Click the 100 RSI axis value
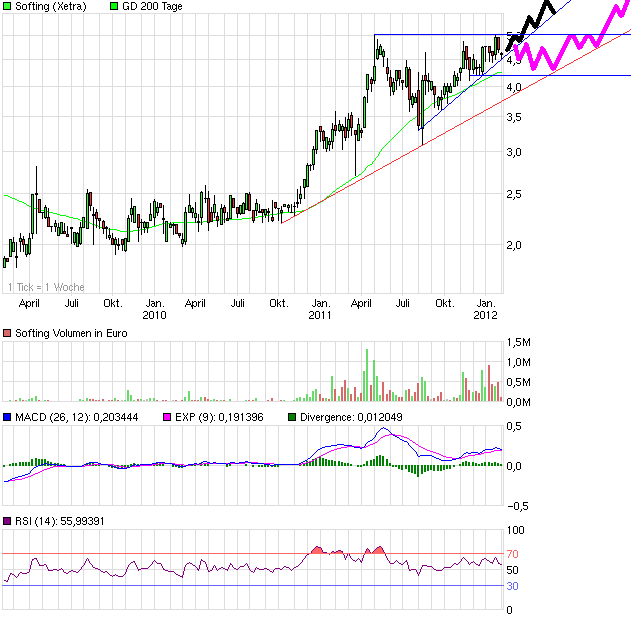Viewport: 631px width, 618px height. [516, 530]
